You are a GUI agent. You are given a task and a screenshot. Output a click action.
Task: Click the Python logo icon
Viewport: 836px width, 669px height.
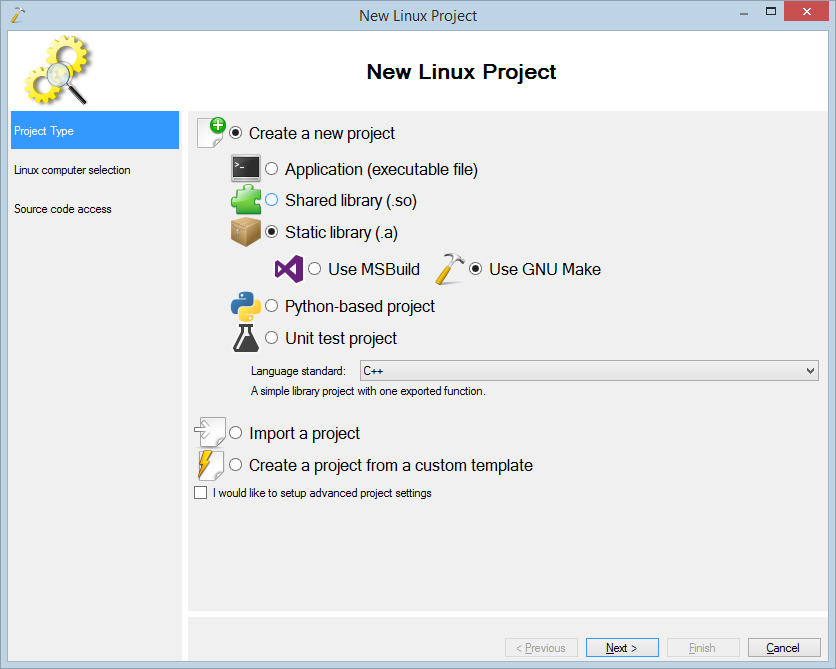pos(246,306)
